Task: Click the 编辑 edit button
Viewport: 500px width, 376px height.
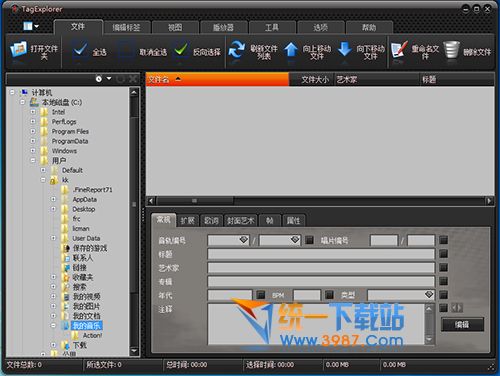Action: 462,324
